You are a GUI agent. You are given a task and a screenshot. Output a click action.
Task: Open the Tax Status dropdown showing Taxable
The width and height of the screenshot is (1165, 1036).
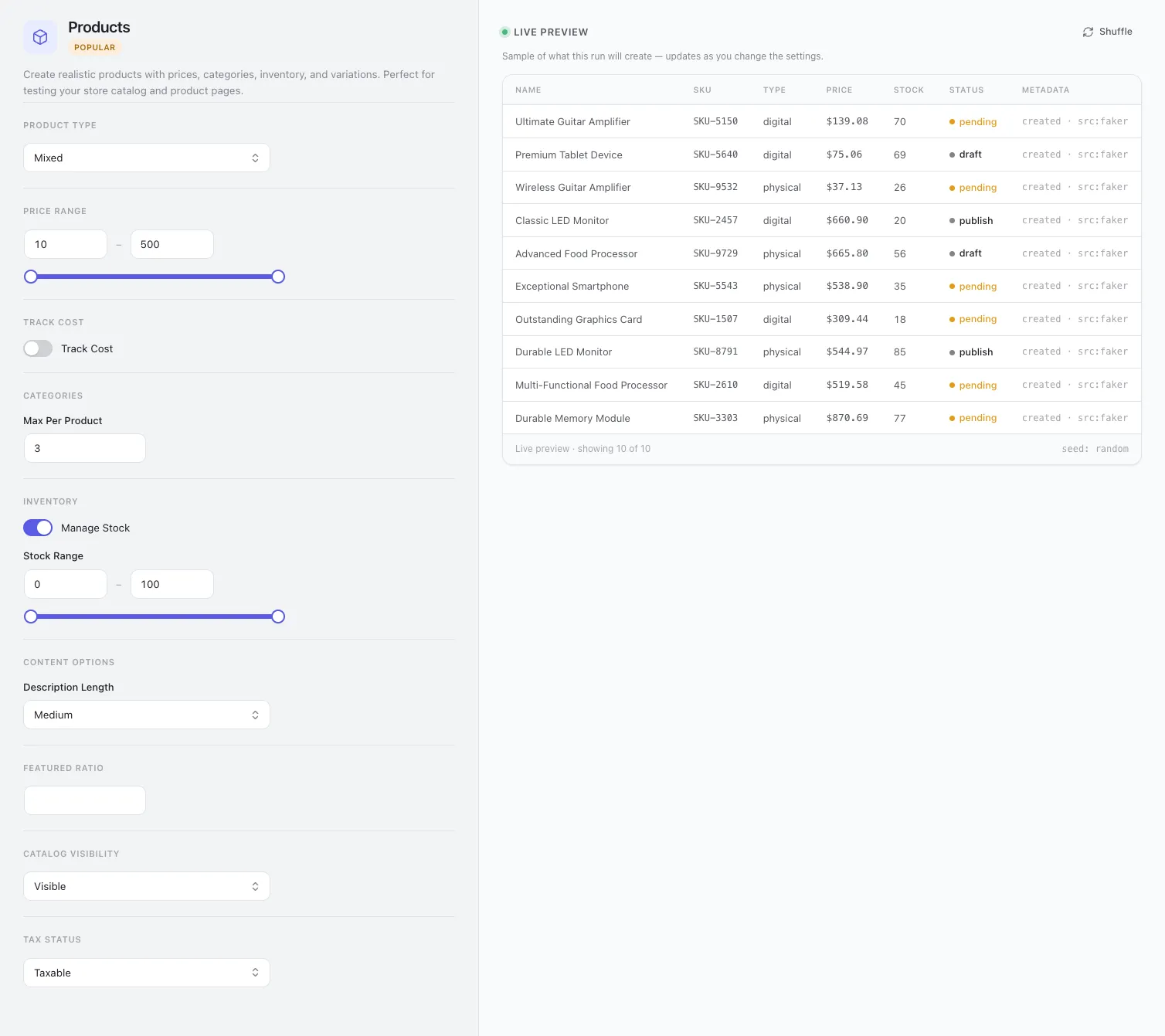147,973
